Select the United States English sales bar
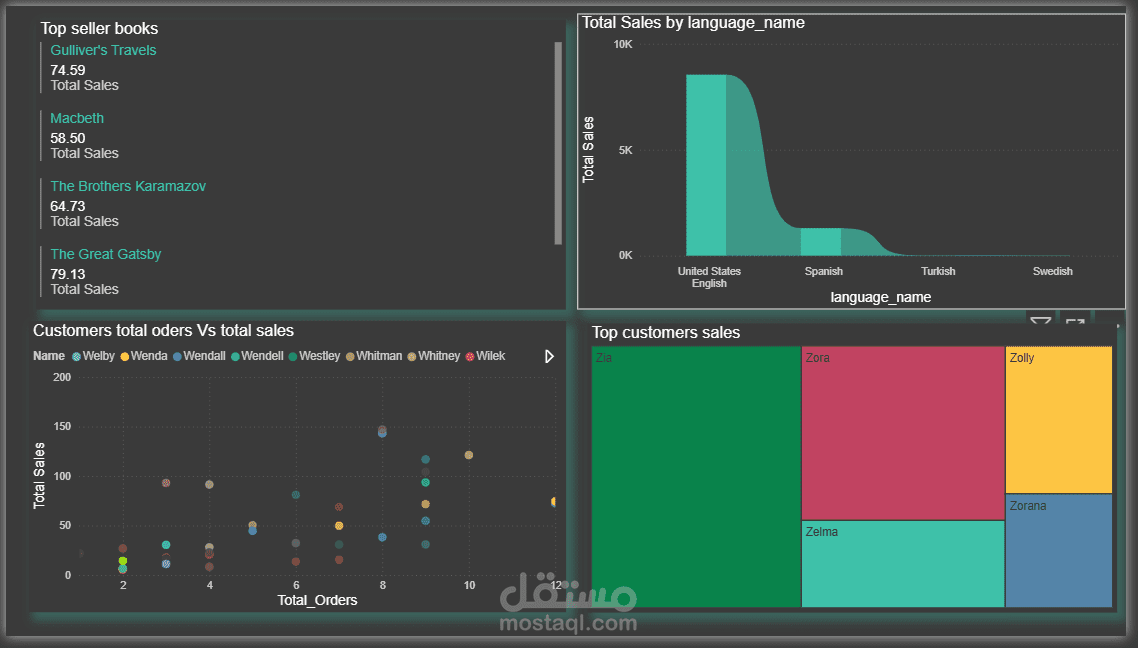 click(706, 165)
